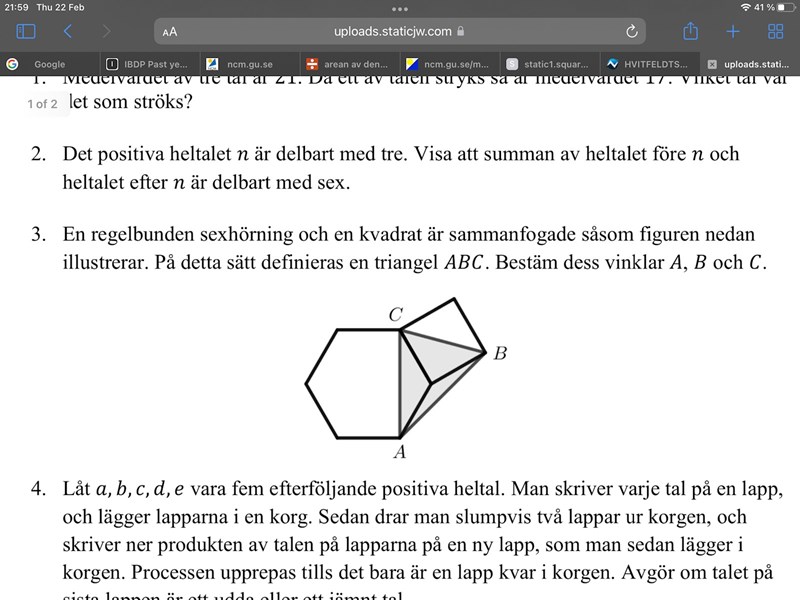Open the Safari sidebar panel

[27, 32]
